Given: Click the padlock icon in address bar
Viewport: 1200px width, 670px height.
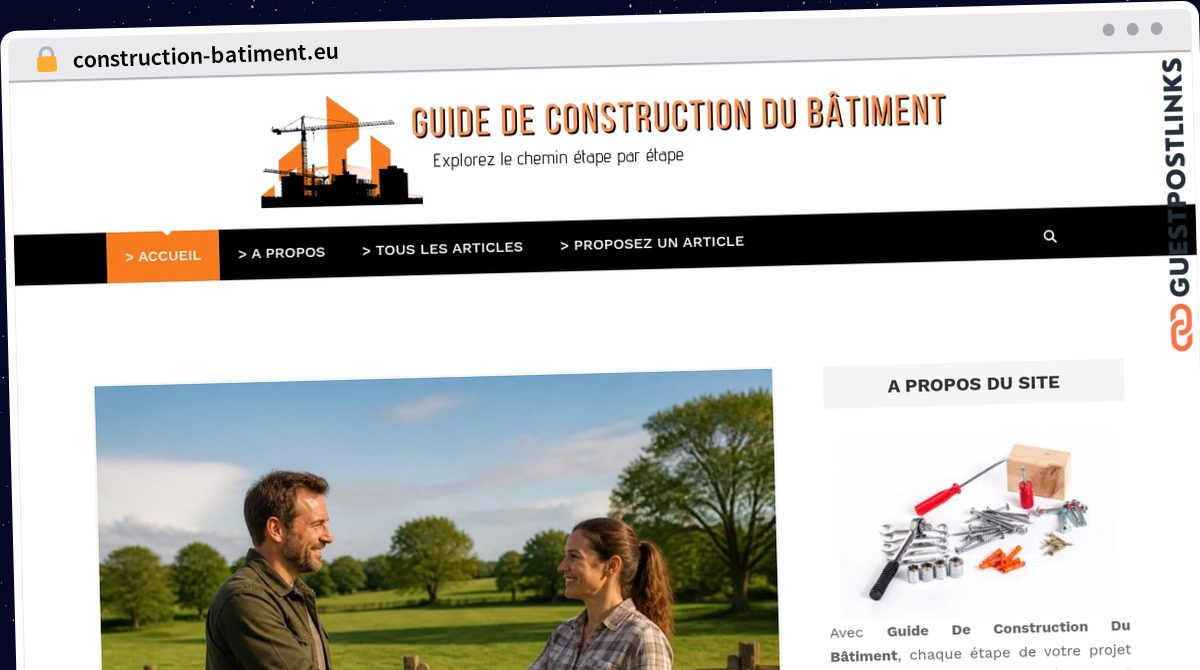Looking at the screenshot, I should point(46,59).
